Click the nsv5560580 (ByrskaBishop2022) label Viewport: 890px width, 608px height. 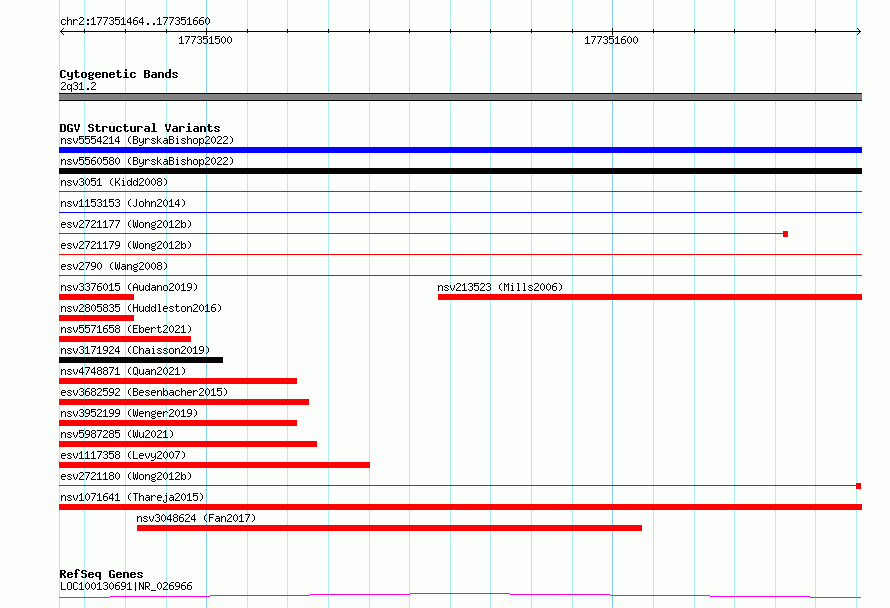tap(147, 161)
